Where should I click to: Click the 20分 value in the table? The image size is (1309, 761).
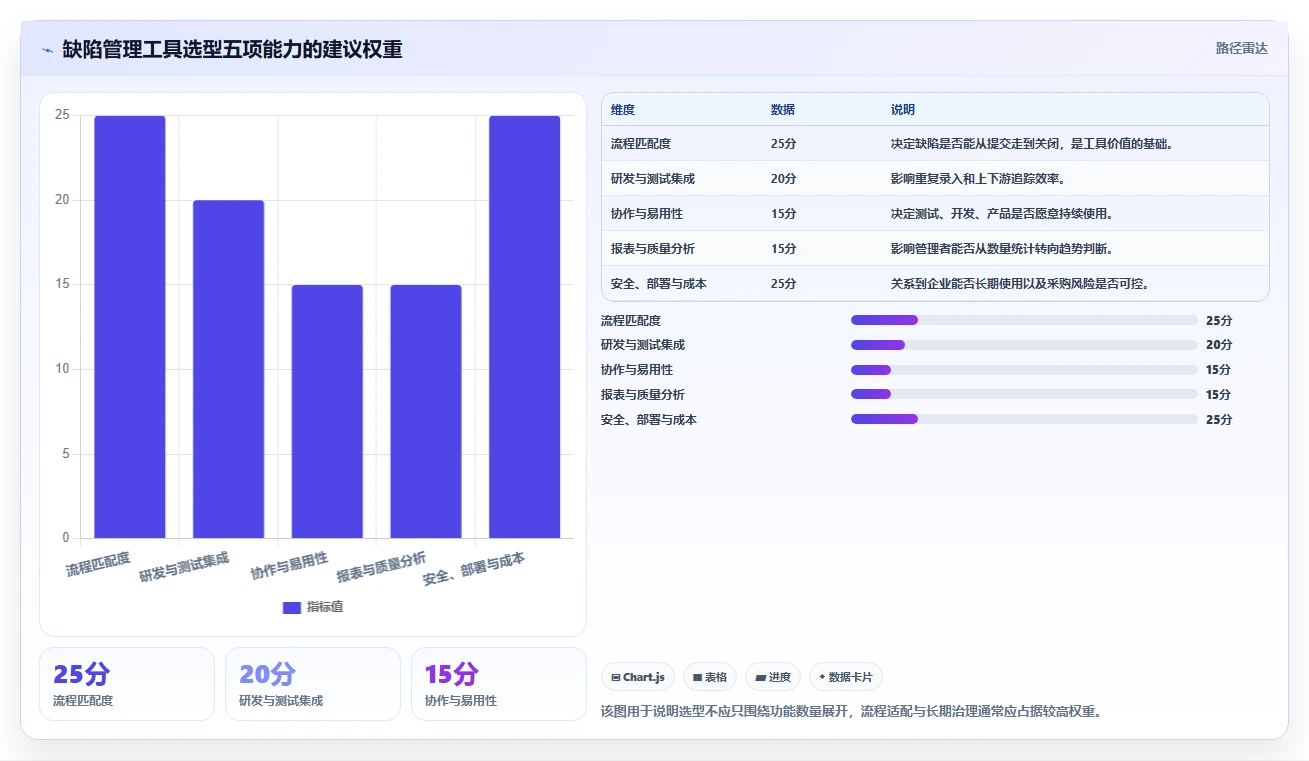[x=784, y=179]
